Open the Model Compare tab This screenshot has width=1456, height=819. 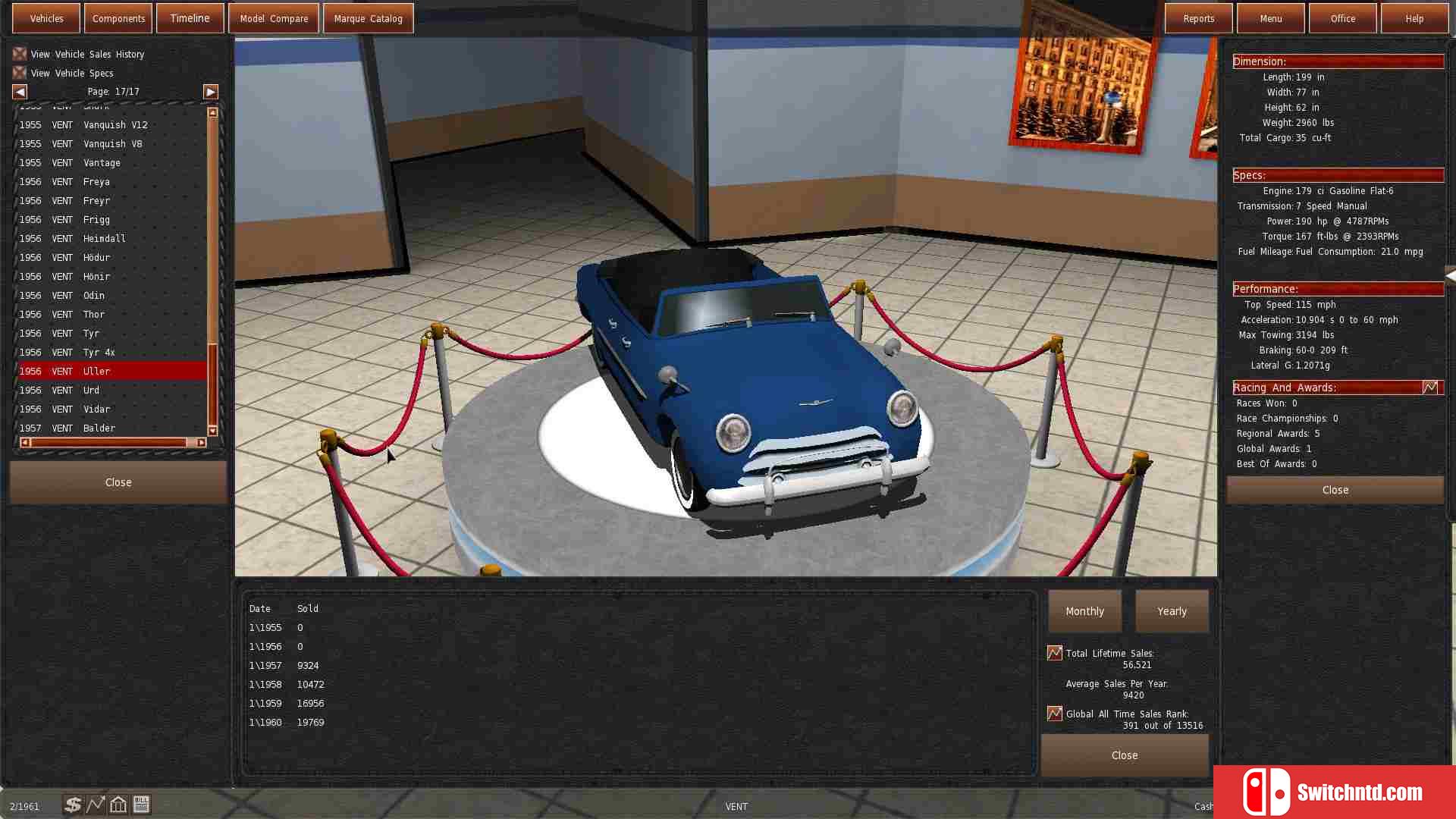pyautogui.click(x=274, y=18)
